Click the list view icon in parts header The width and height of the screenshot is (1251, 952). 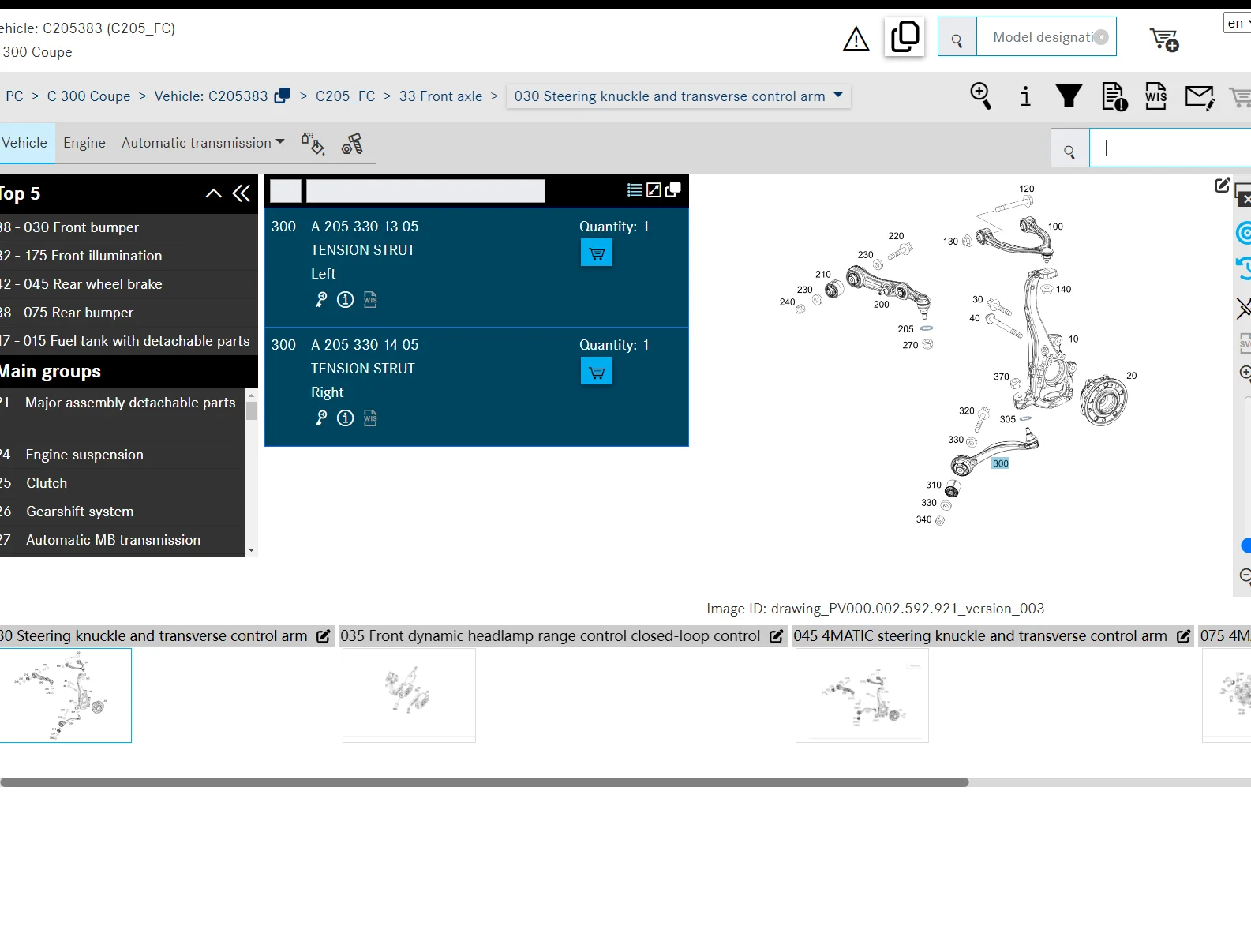tap(635, 190)
